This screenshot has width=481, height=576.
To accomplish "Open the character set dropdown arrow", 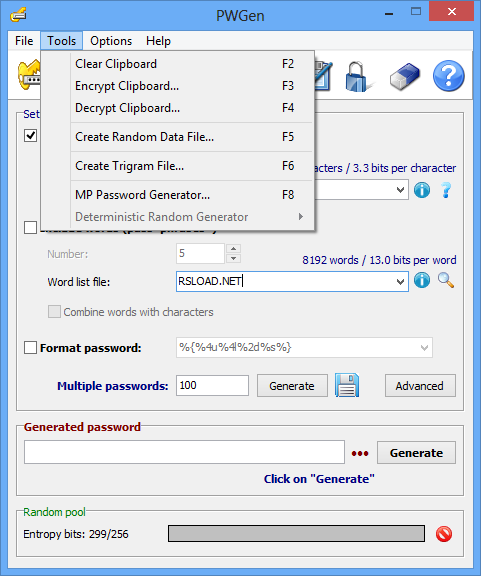I will click(x=400, y=190).
